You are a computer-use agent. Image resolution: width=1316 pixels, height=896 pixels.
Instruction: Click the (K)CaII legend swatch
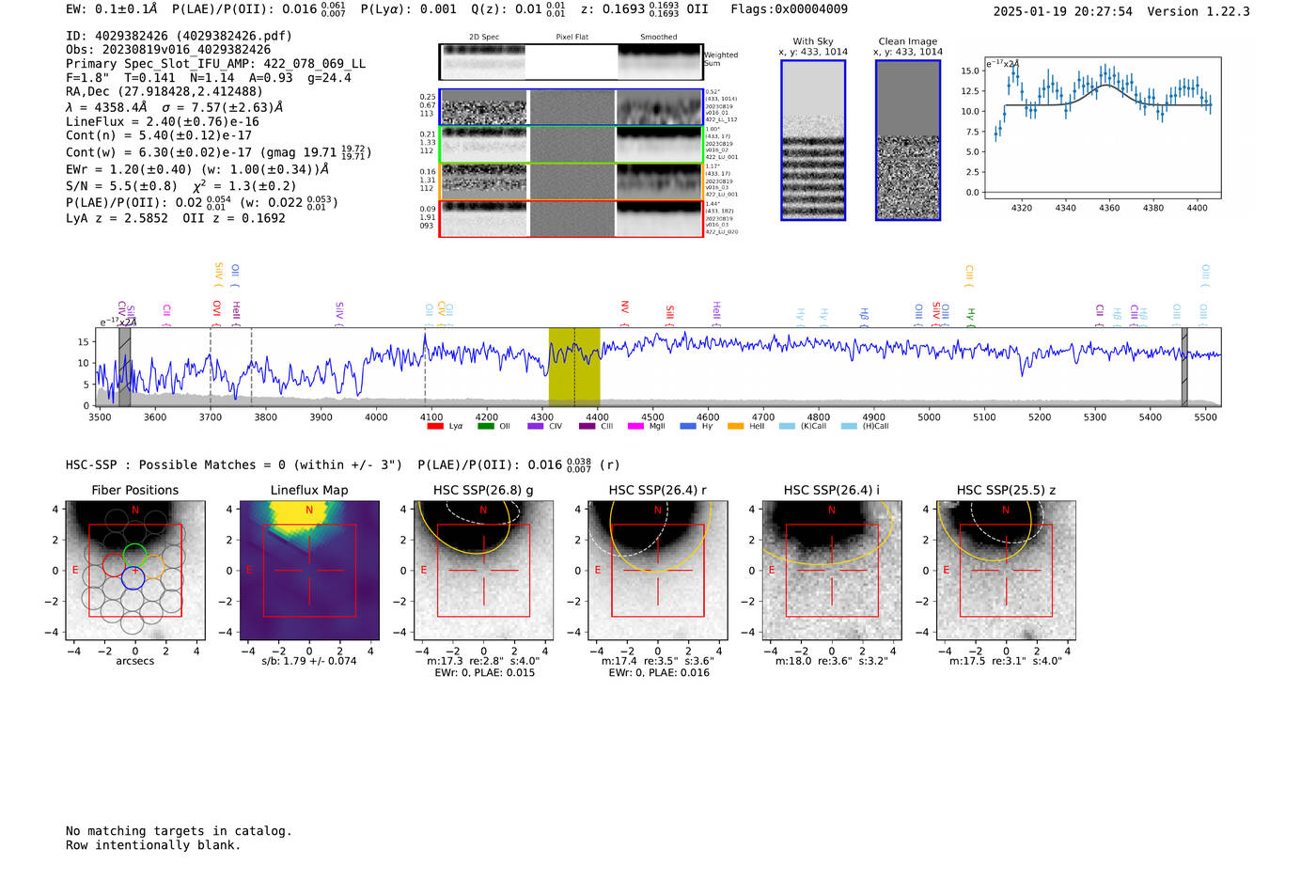(x=787, y=426)
